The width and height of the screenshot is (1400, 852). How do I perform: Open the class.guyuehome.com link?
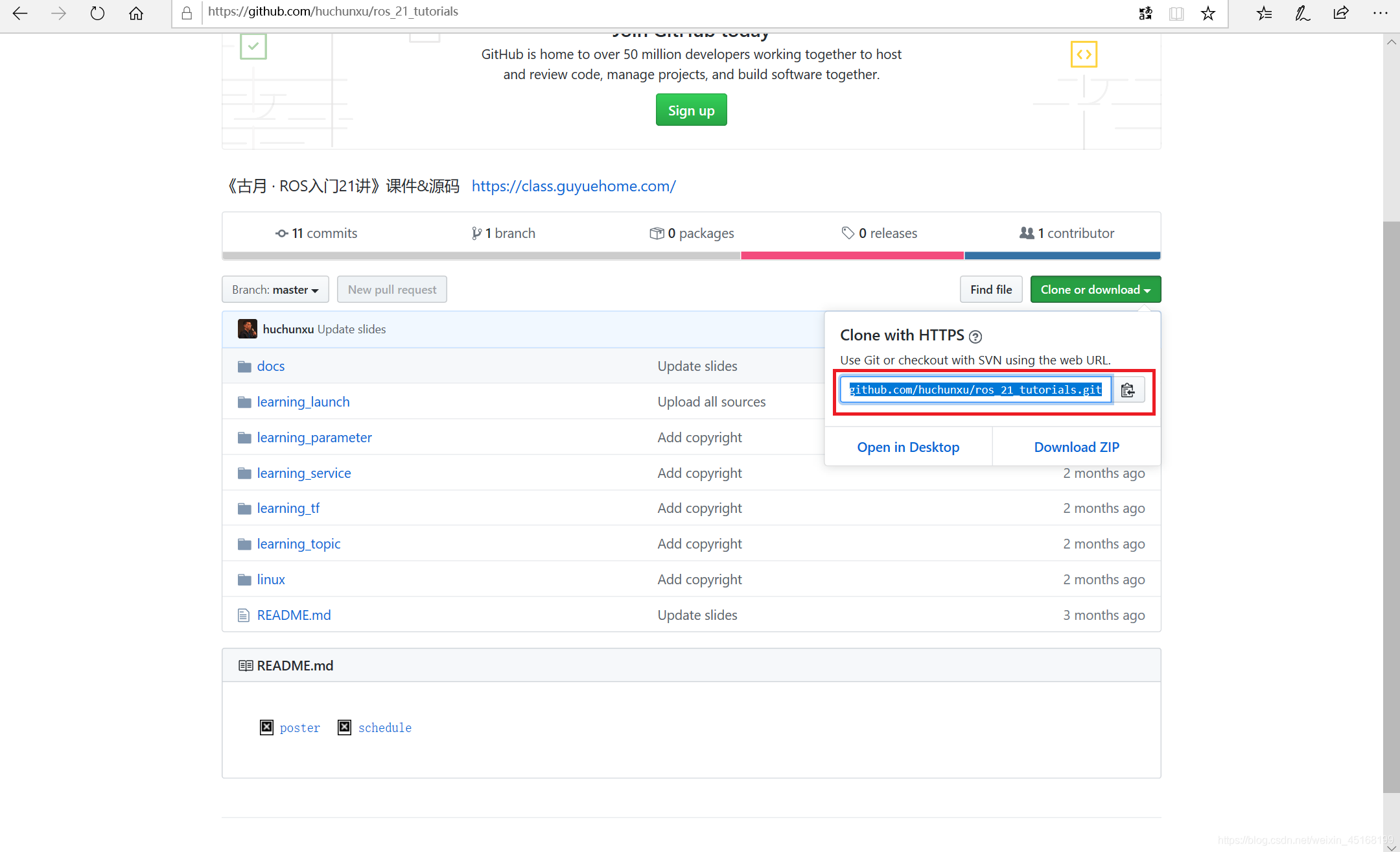click(574, 186)
